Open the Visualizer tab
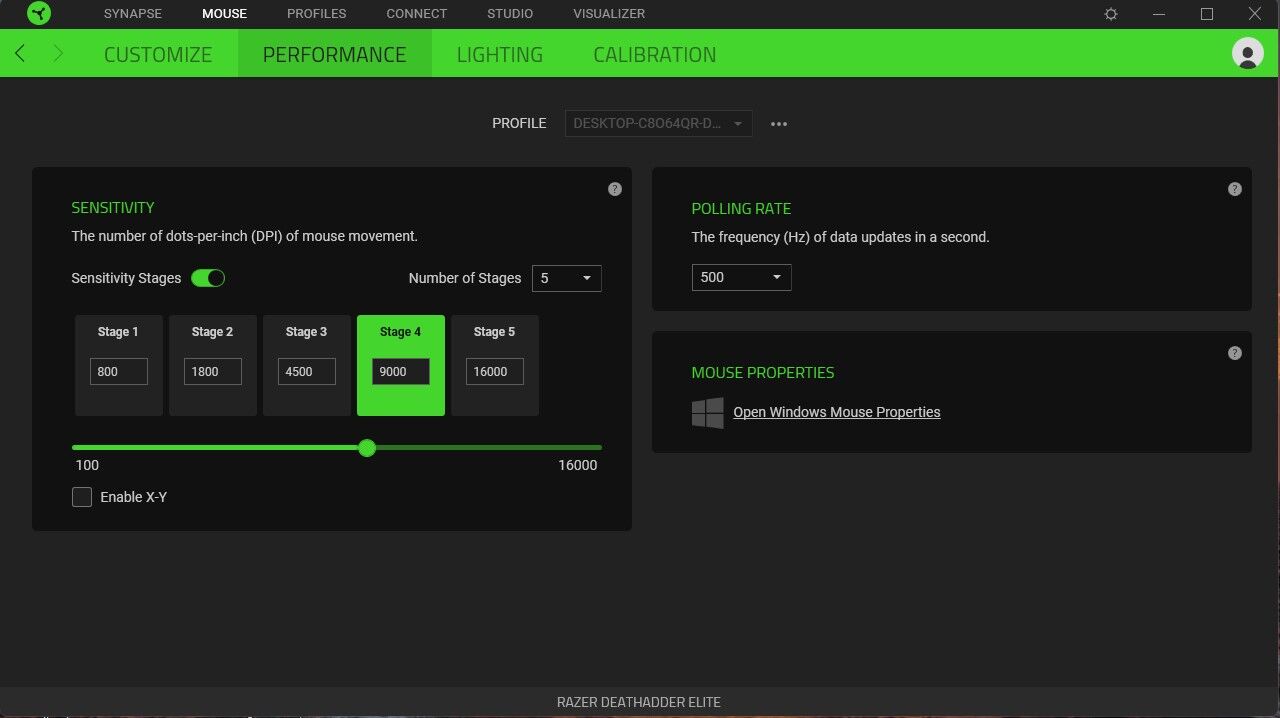Image resolution: width=1280 pixels, height=718 pixels. [x=609, y=14]
